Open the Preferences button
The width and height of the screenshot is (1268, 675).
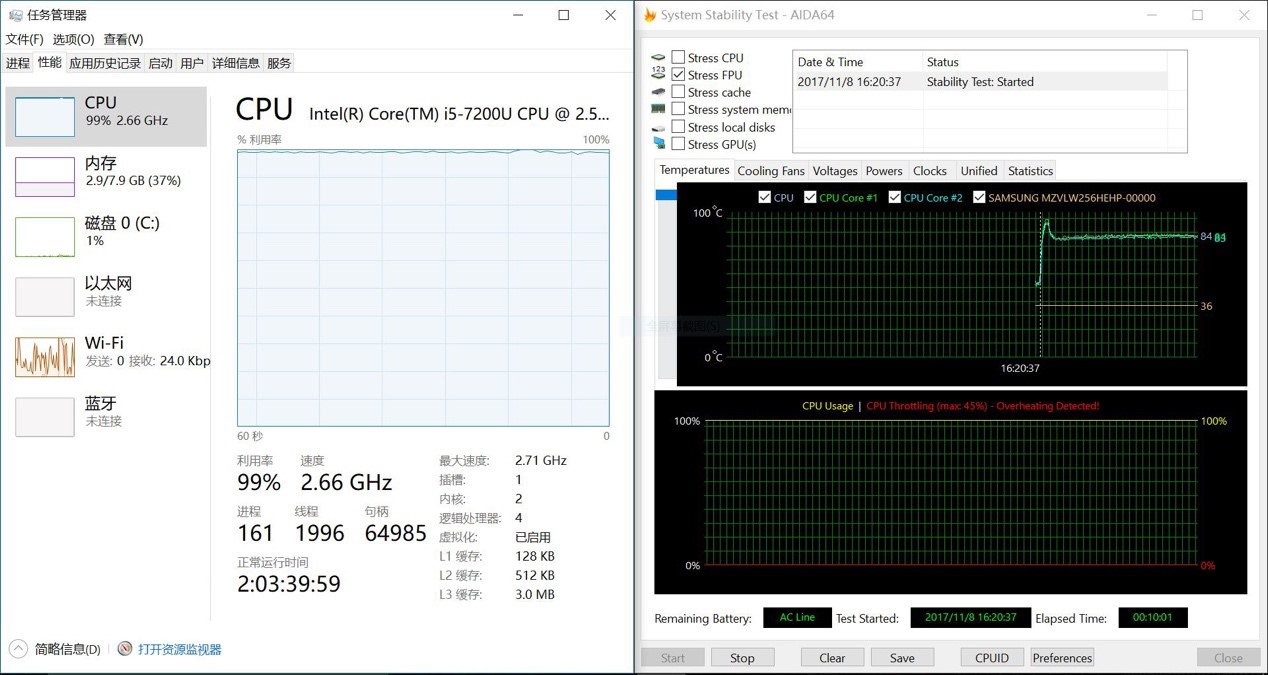coord(1062,657)
